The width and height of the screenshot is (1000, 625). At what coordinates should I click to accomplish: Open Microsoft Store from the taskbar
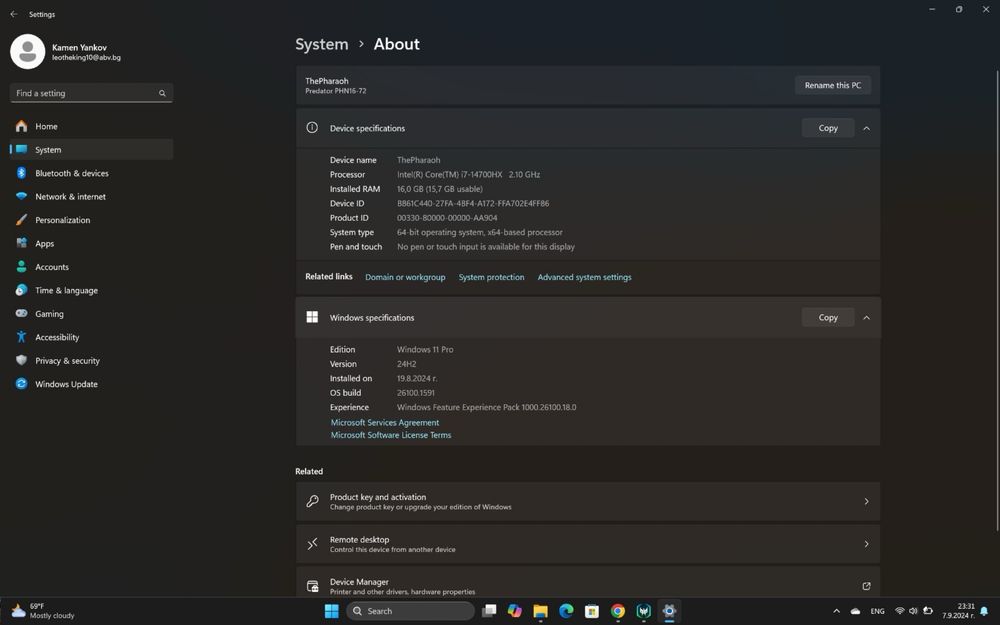click(x=592, y=611)
